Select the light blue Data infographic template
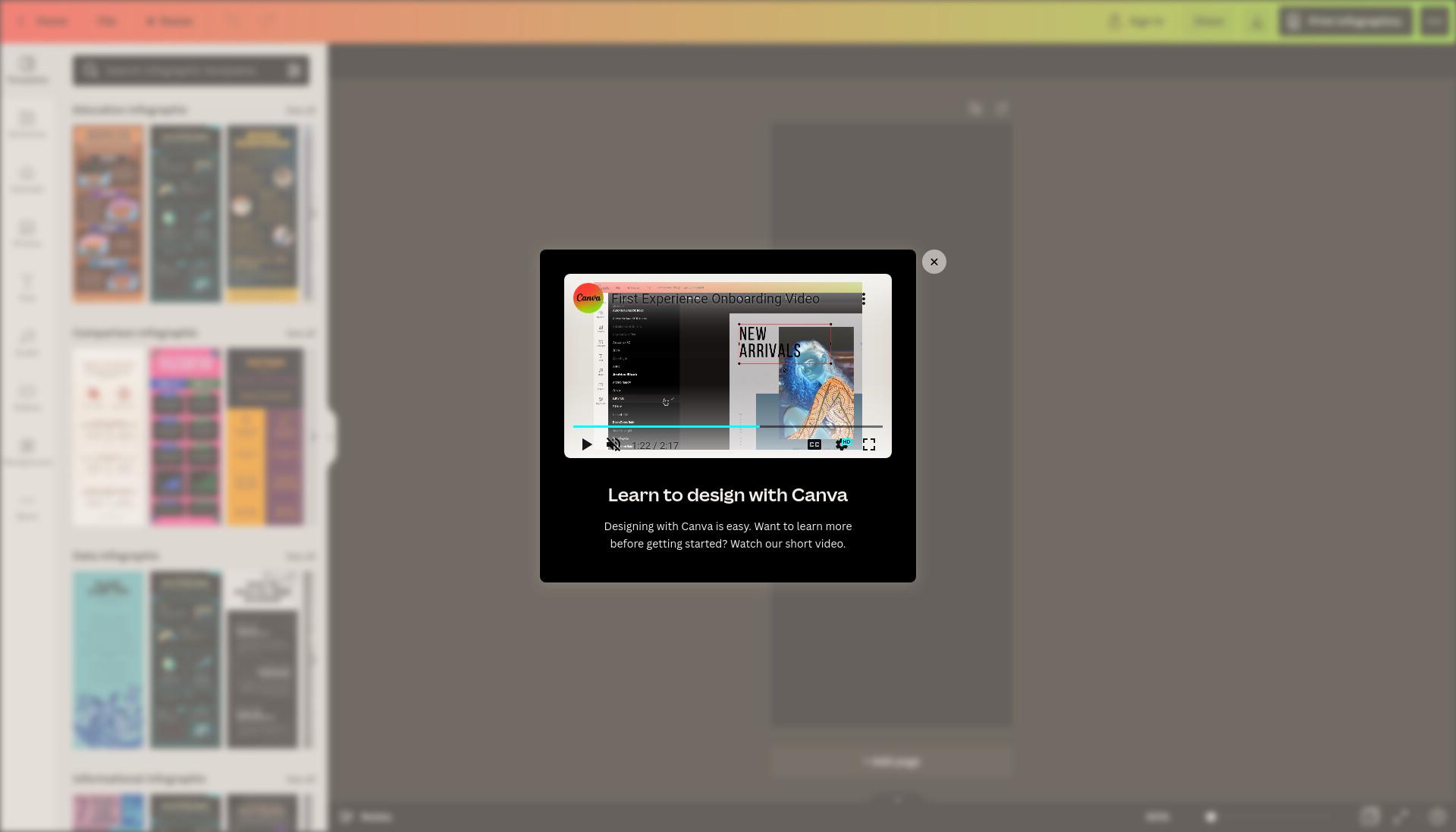 pos(108,660)
